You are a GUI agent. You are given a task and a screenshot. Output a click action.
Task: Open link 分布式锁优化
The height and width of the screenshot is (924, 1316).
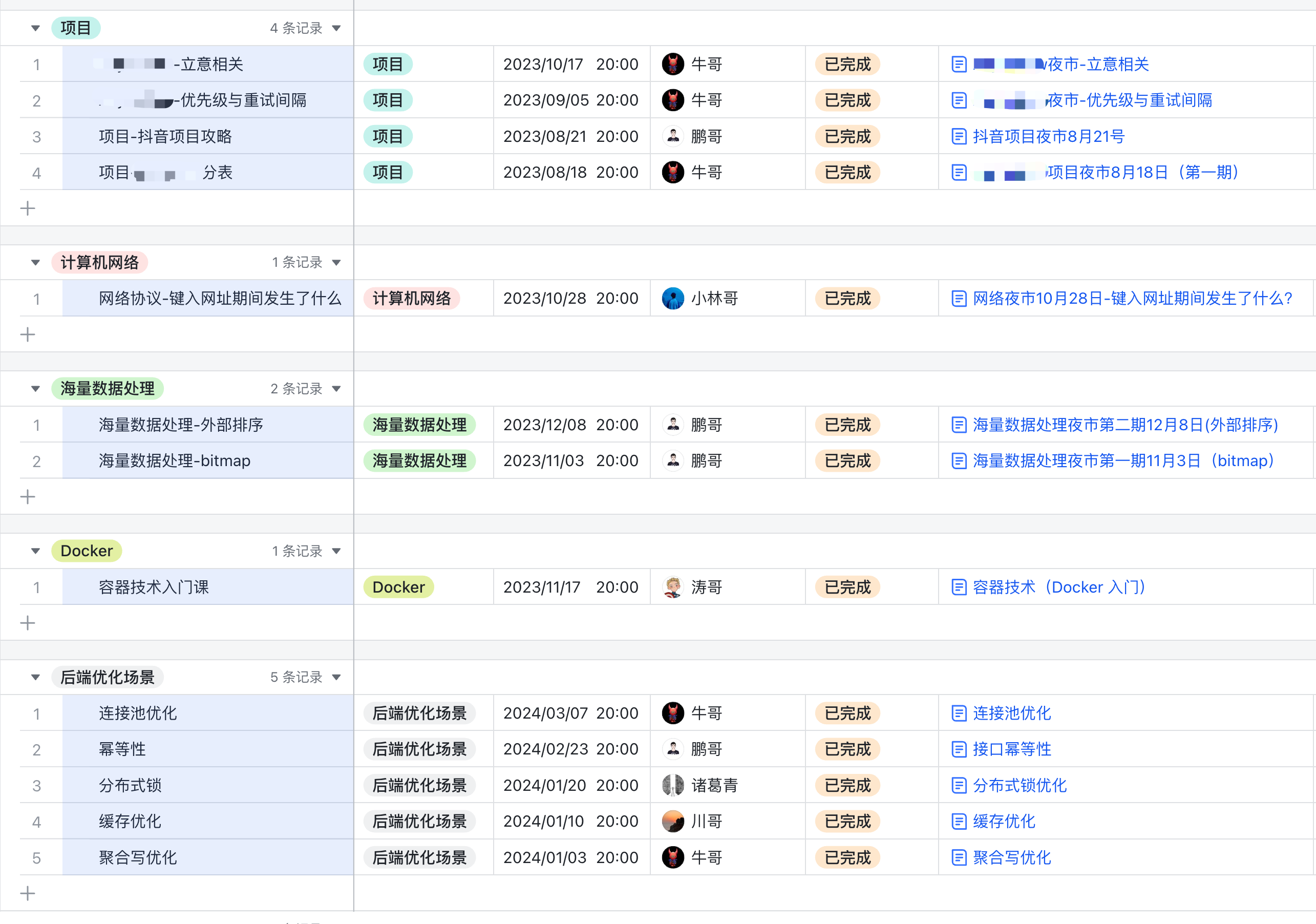(1019, 785)
